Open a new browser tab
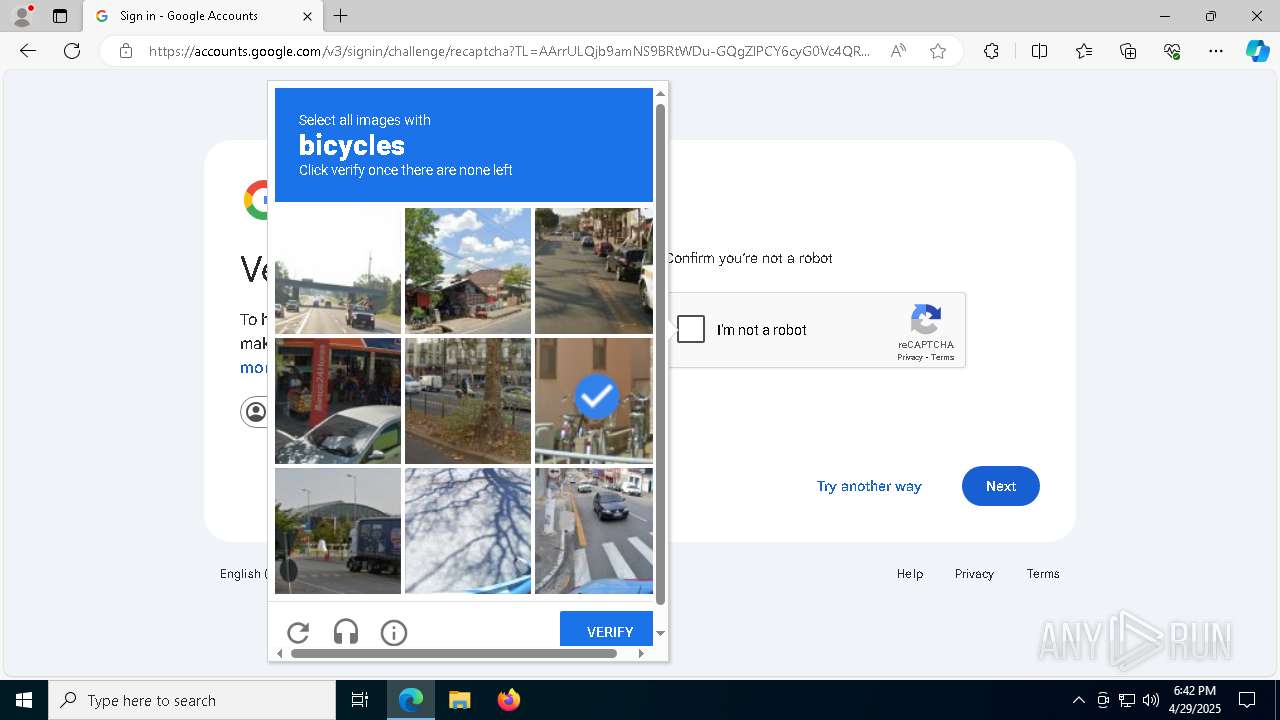Screen dimensions: 1280x720 click(341, 16)
